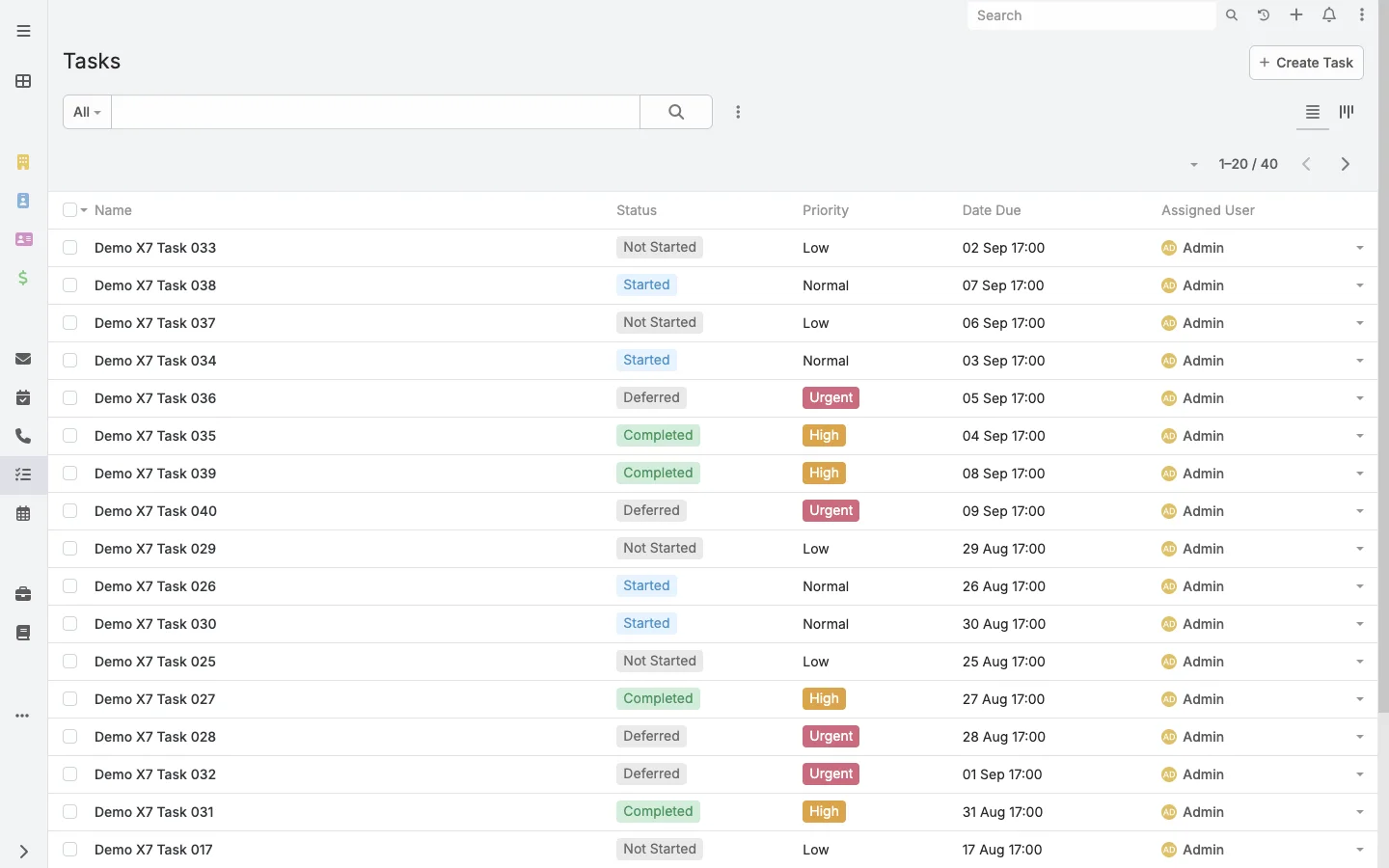Open Calls phone icon in sidebar

tap(23, 436)
